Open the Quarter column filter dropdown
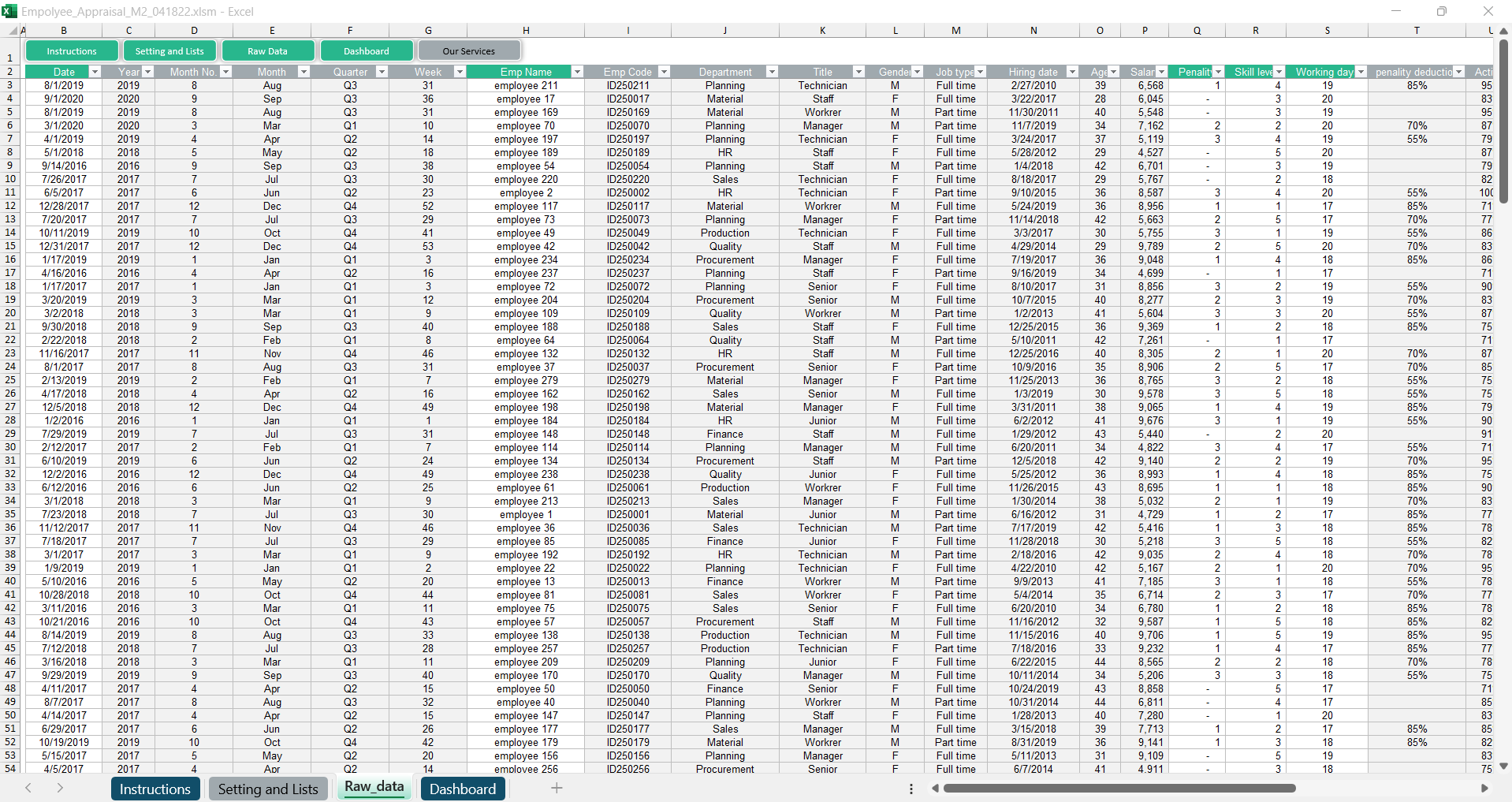This screenshot has width=1512, height=802. pos(382,72)
